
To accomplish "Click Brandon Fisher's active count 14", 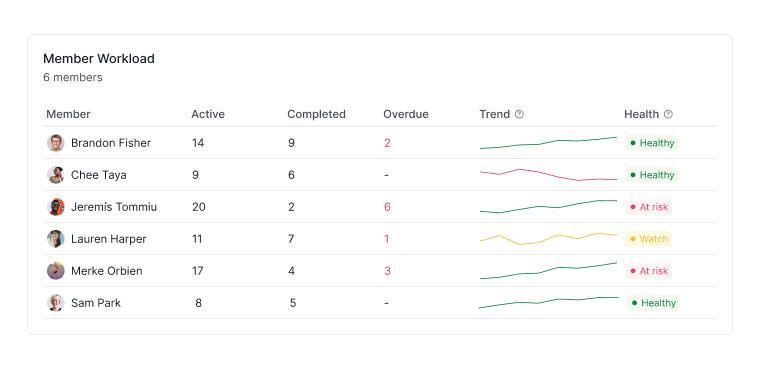I will (x=198, y=143).
